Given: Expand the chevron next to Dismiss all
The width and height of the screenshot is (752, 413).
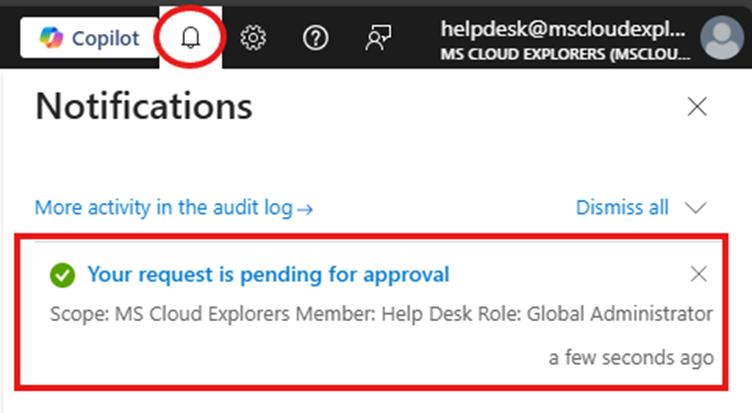Looking at the screenshot, I should point(696,208).
